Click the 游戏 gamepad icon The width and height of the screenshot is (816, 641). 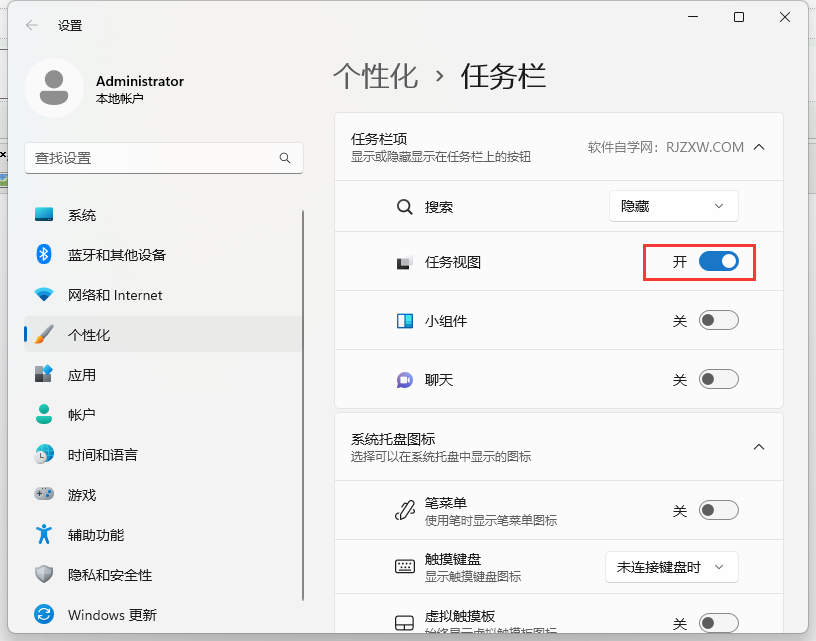pos(43,494)
